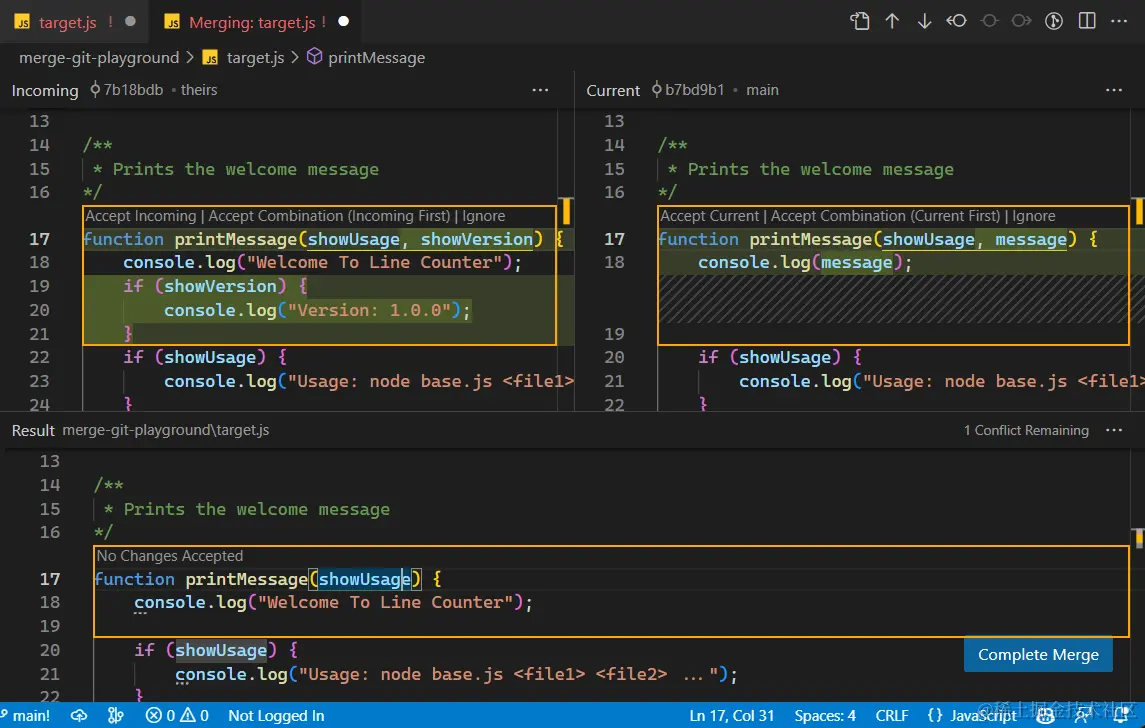Ignore the current change
1145x728 pixels.
1035,216
